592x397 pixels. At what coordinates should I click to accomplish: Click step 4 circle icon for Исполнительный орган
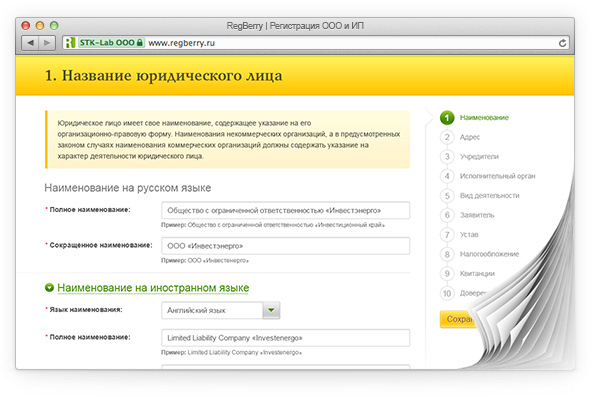click(447, 176)
